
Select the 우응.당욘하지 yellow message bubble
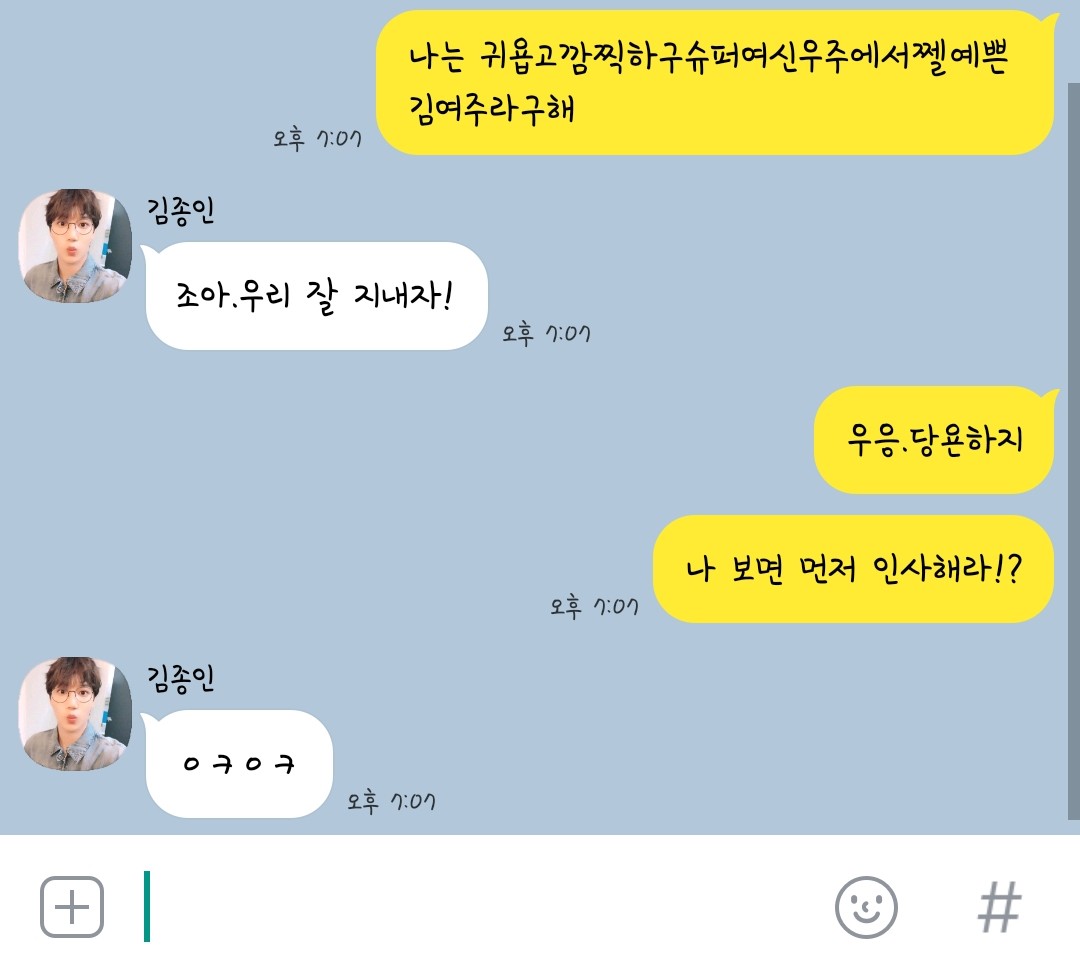[x=935, y=440]
